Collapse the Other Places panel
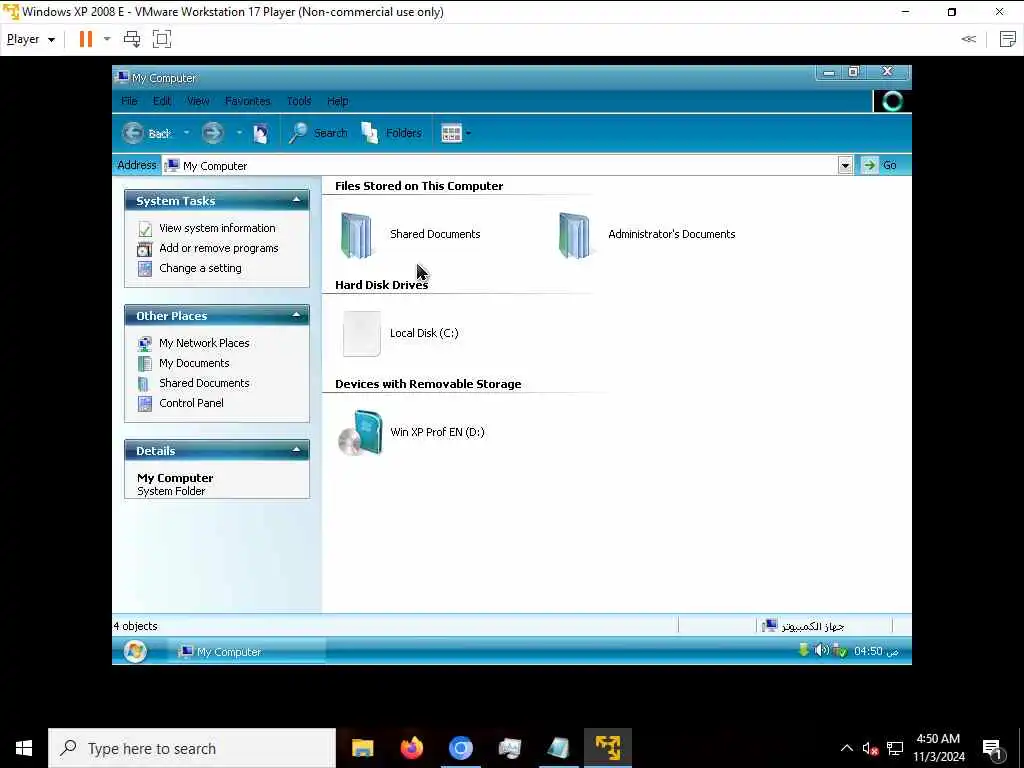This screenshot has width=1024, height=768. [x=296, y=315]
